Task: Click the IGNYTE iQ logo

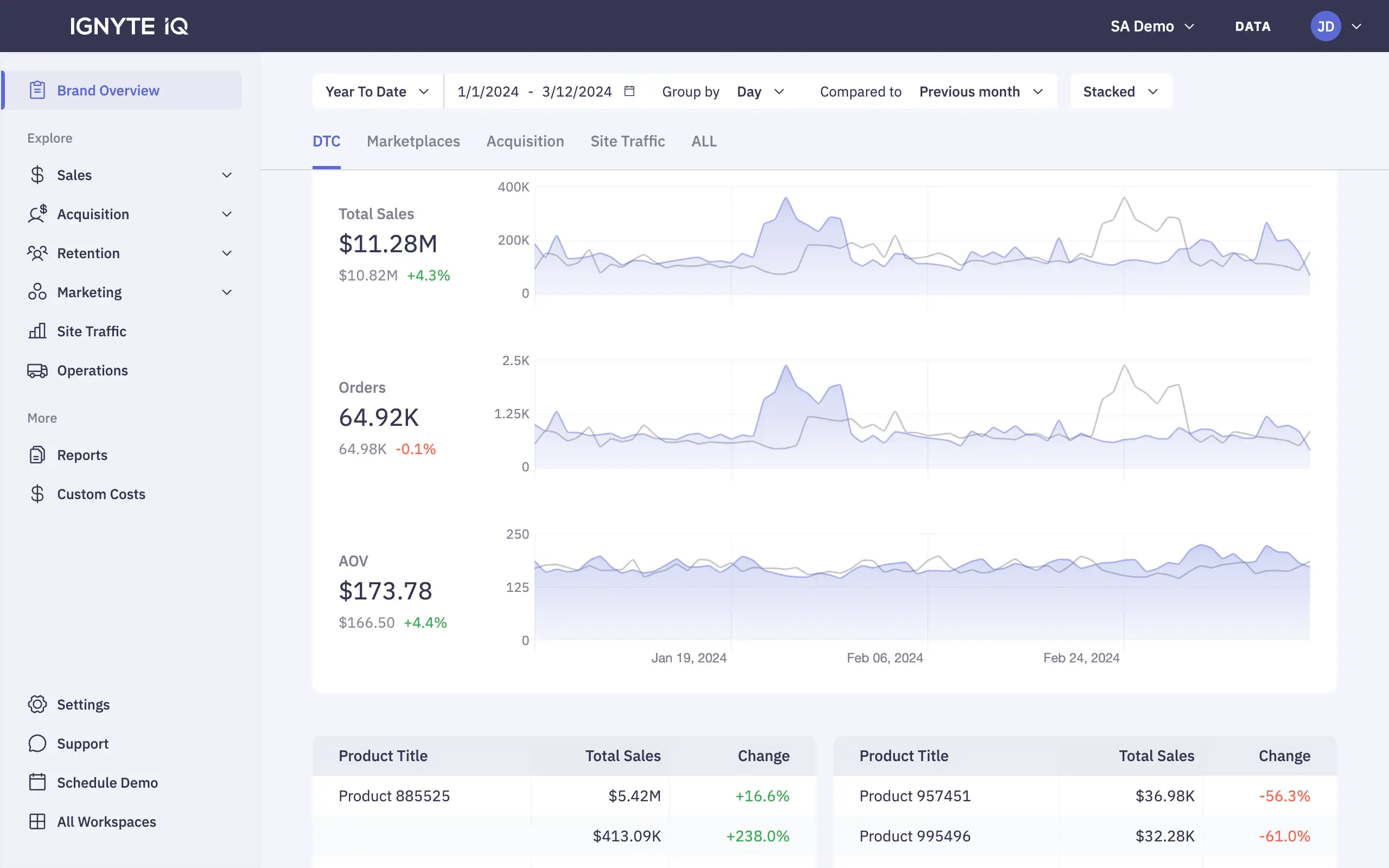Action: coord(129,27)
